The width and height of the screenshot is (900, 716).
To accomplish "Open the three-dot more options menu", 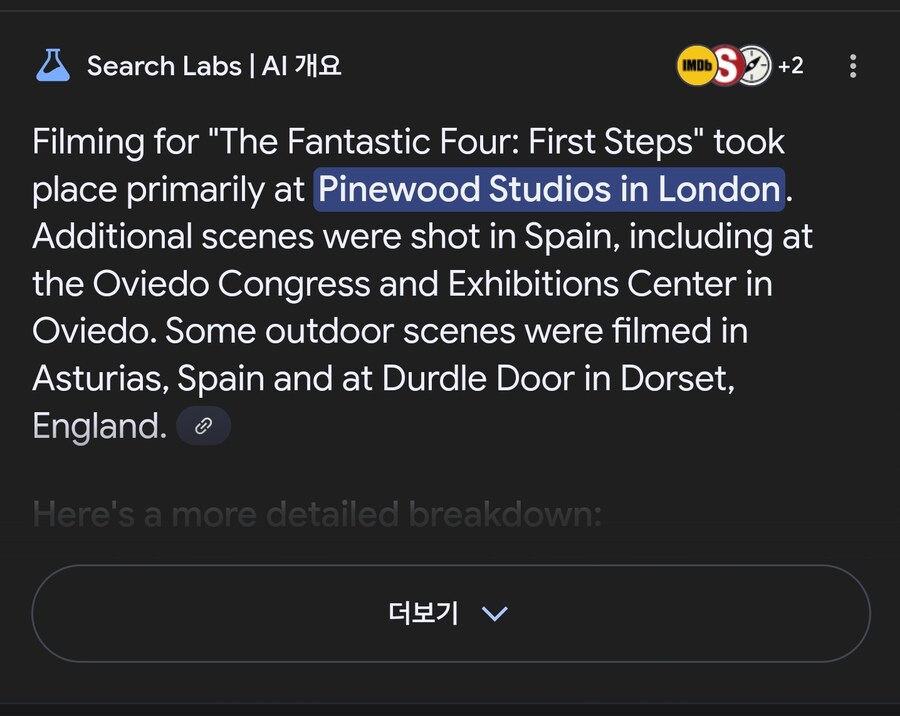I will 853,66.
